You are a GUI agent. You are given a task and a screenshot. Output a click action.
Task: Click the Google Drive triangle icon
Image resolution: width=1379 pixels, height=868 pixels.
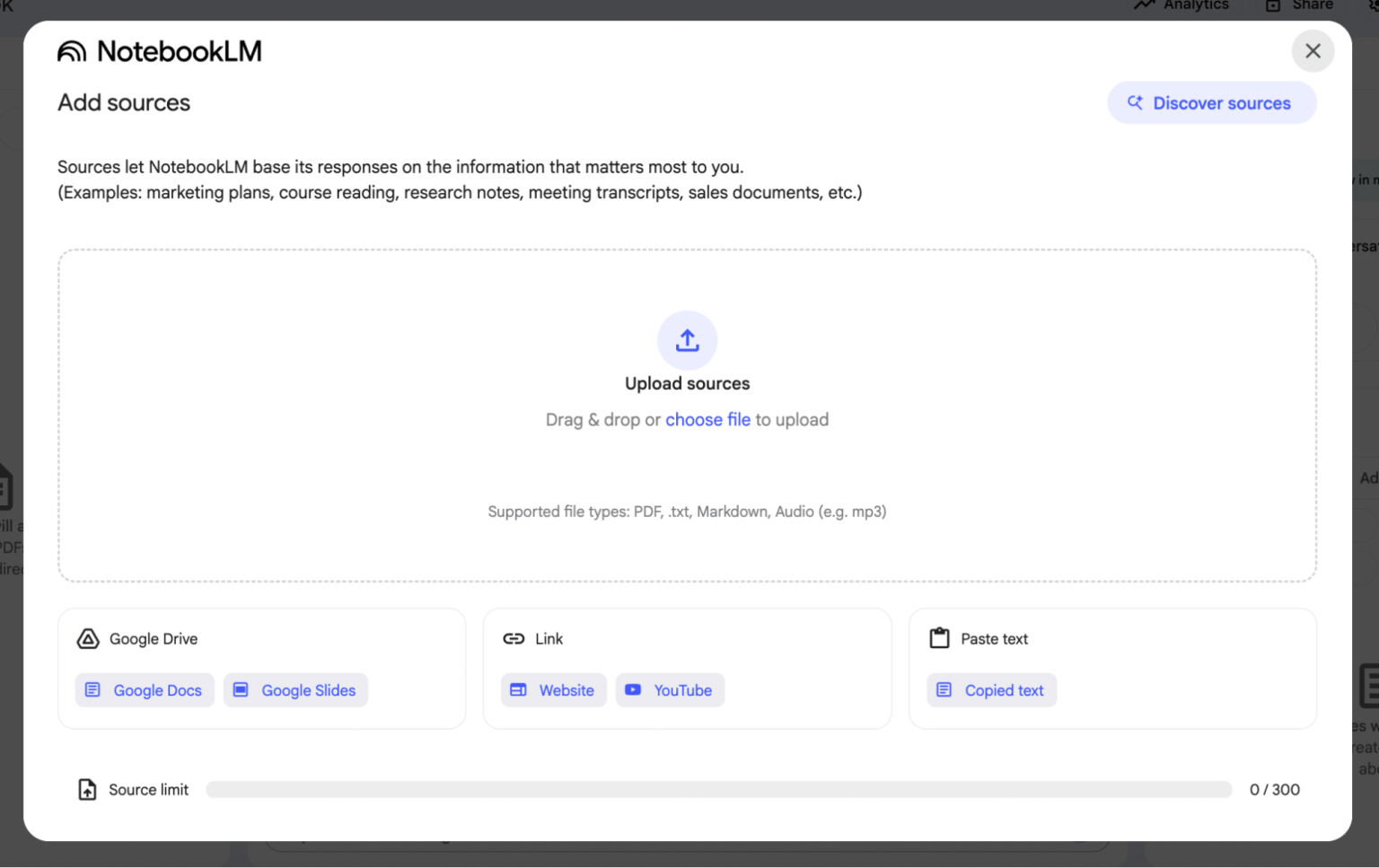click(88, 639)
